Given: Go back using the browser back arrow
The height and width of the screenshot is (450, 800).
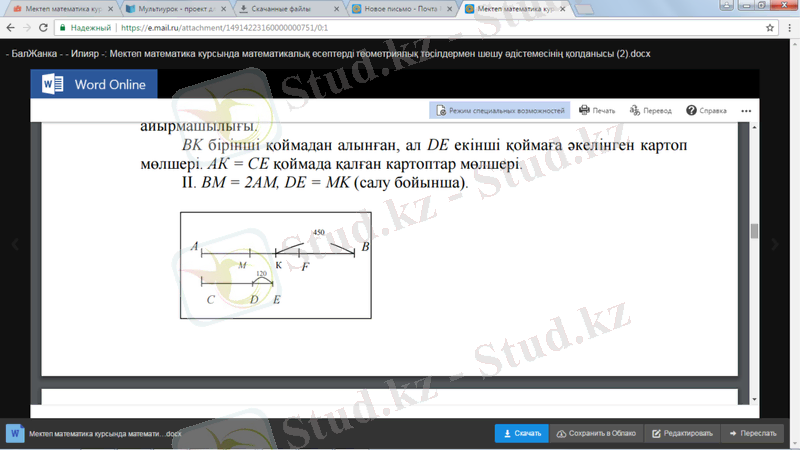Looking at the screenshot, I should 10,28.
